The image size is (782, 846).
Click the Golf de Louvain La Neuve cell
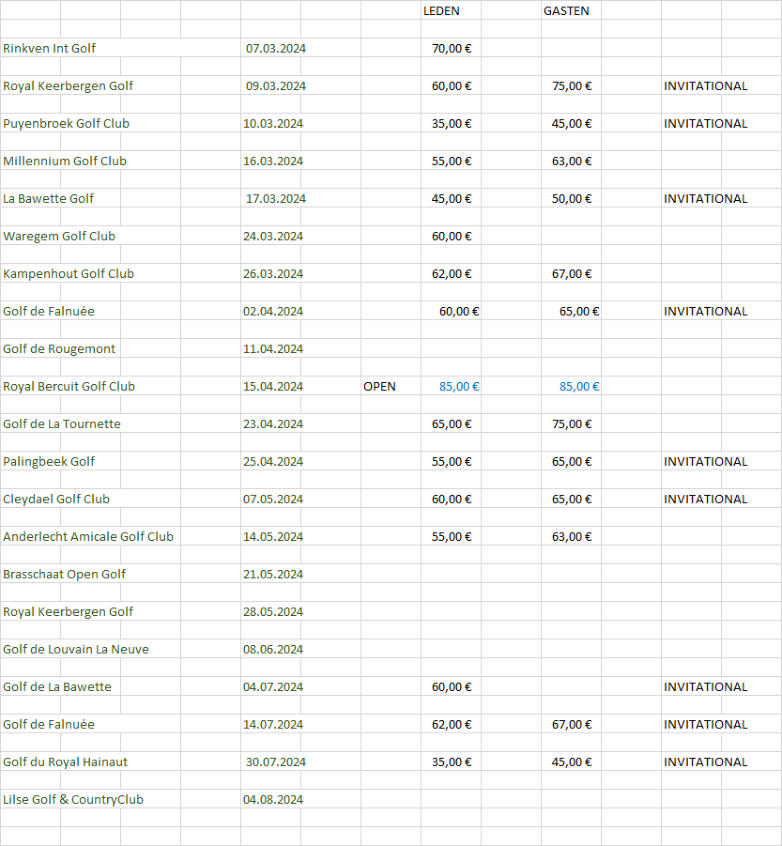point(76,649)
